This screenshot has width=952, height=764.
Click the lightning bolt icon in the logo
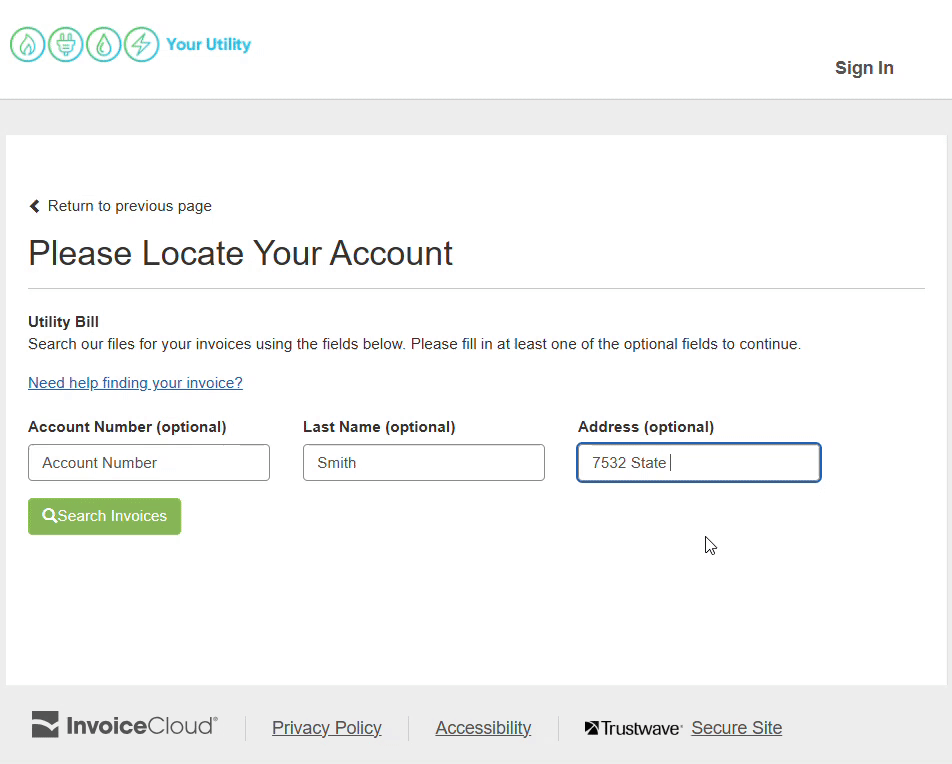click(141, 45)
